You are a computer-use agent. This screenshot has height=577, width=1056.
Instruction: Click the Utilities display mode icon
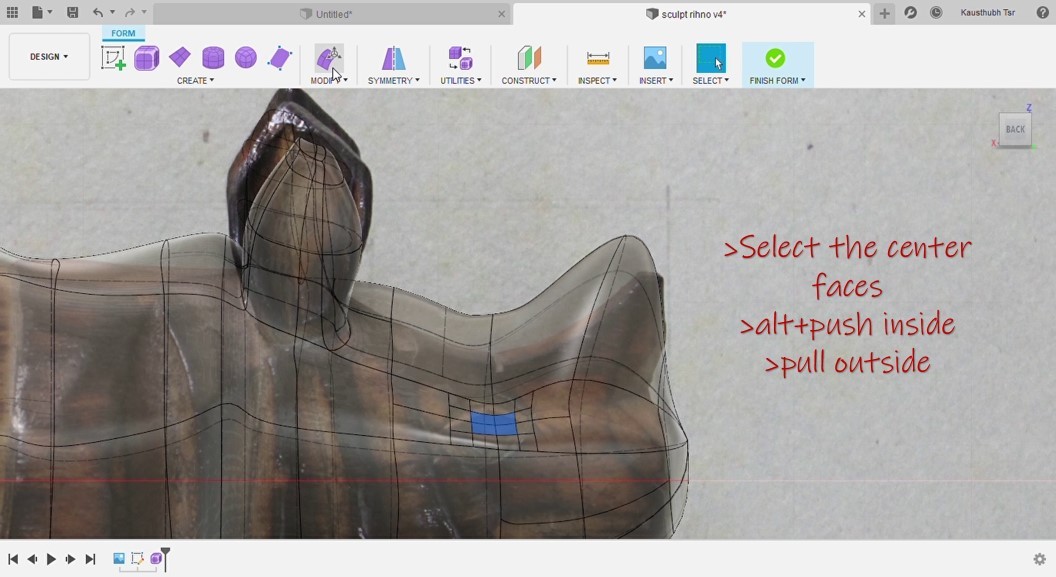coord(461,58)
